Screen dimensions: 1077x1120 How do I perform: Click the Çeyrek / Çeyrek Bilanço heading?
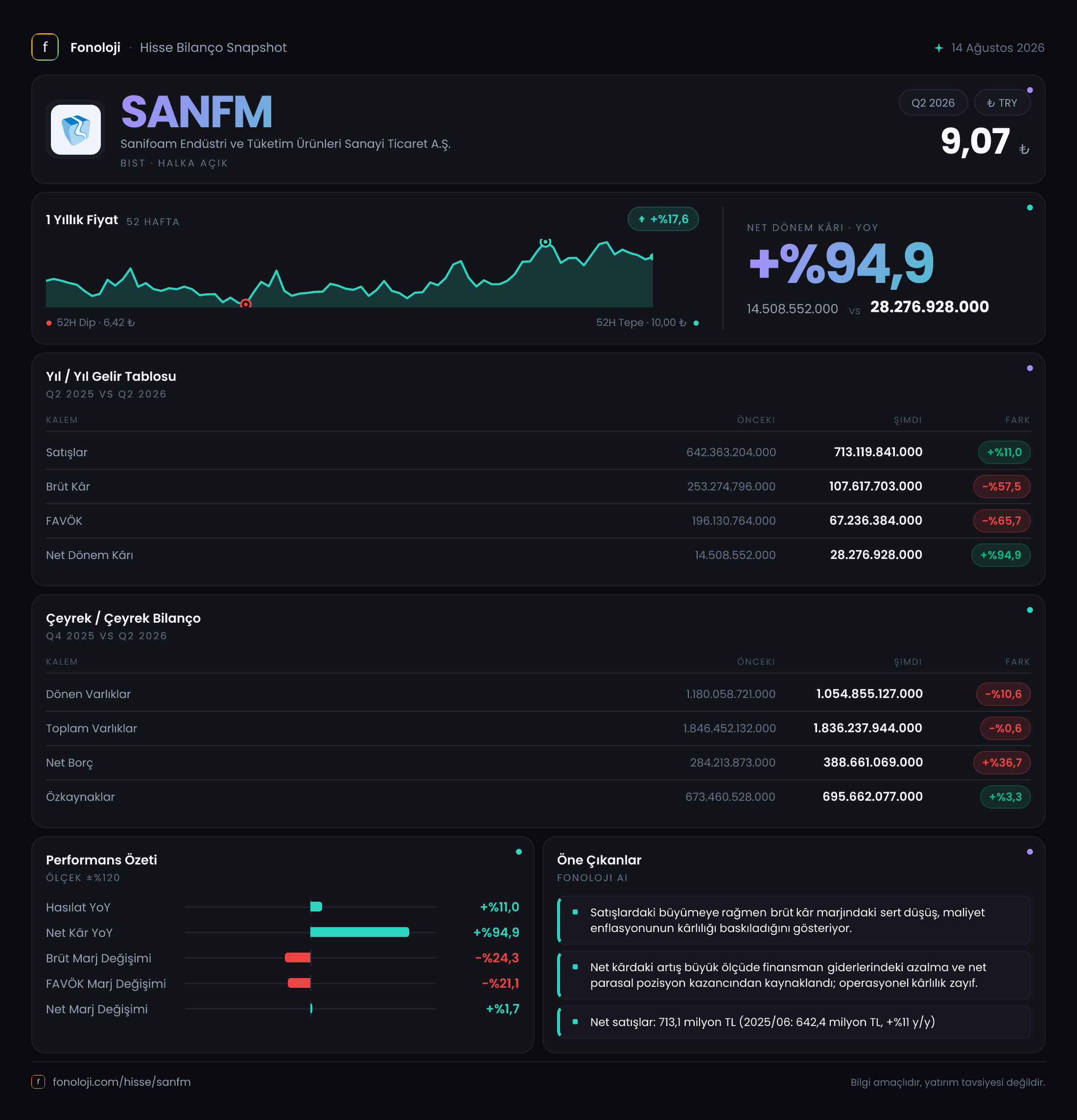click(x=123, y=618)
